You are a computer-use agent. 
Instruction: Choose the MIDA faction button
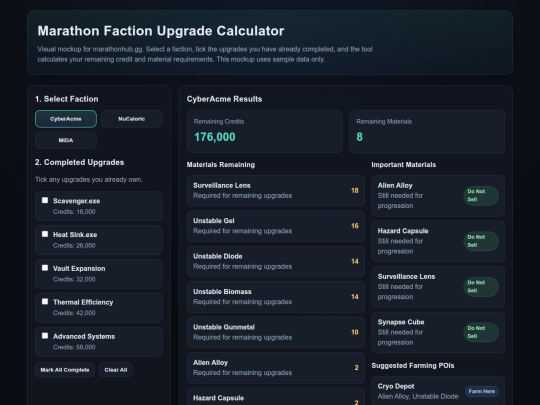66,140
